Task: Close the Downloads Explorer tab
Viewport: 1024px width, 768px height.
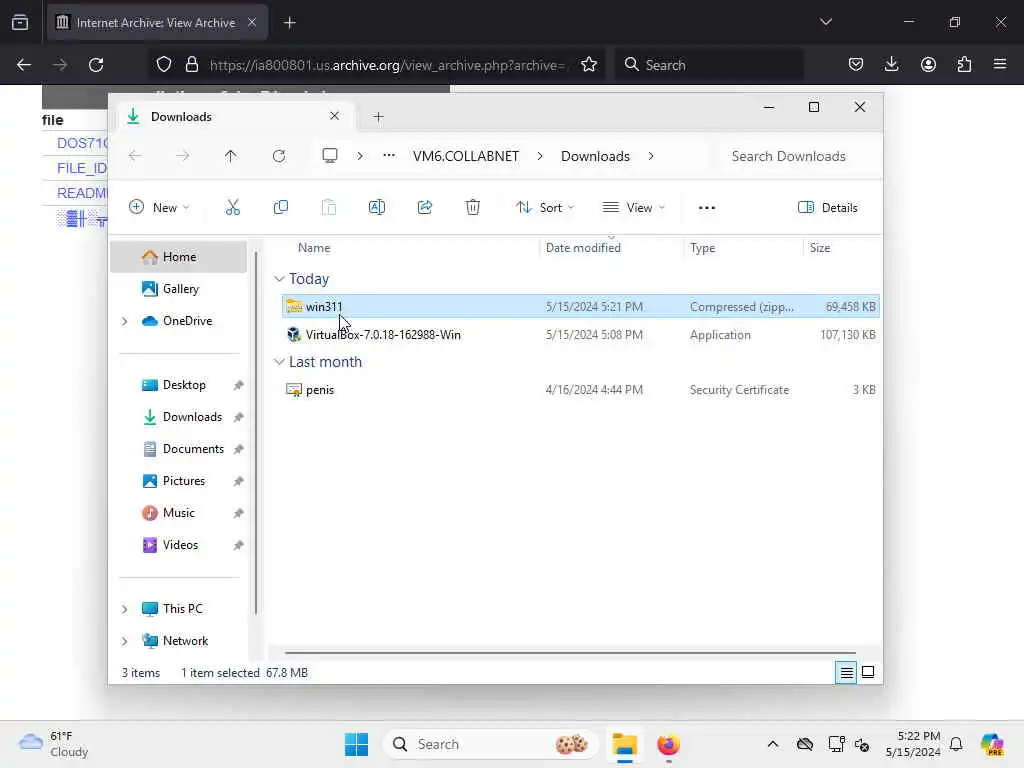Action: click(x=334, y=116)
